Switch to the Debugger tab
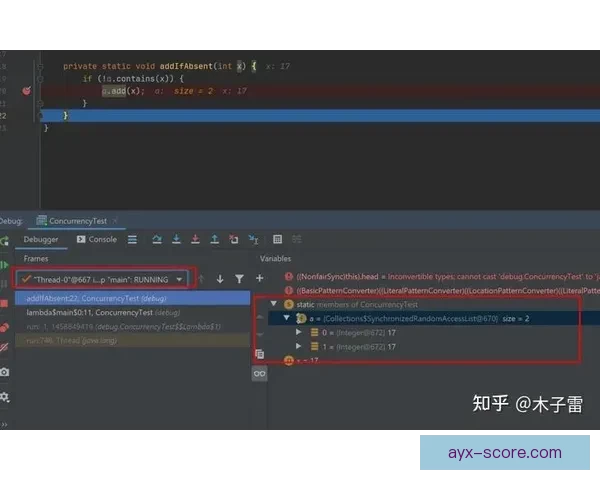 tap(41, 240)
